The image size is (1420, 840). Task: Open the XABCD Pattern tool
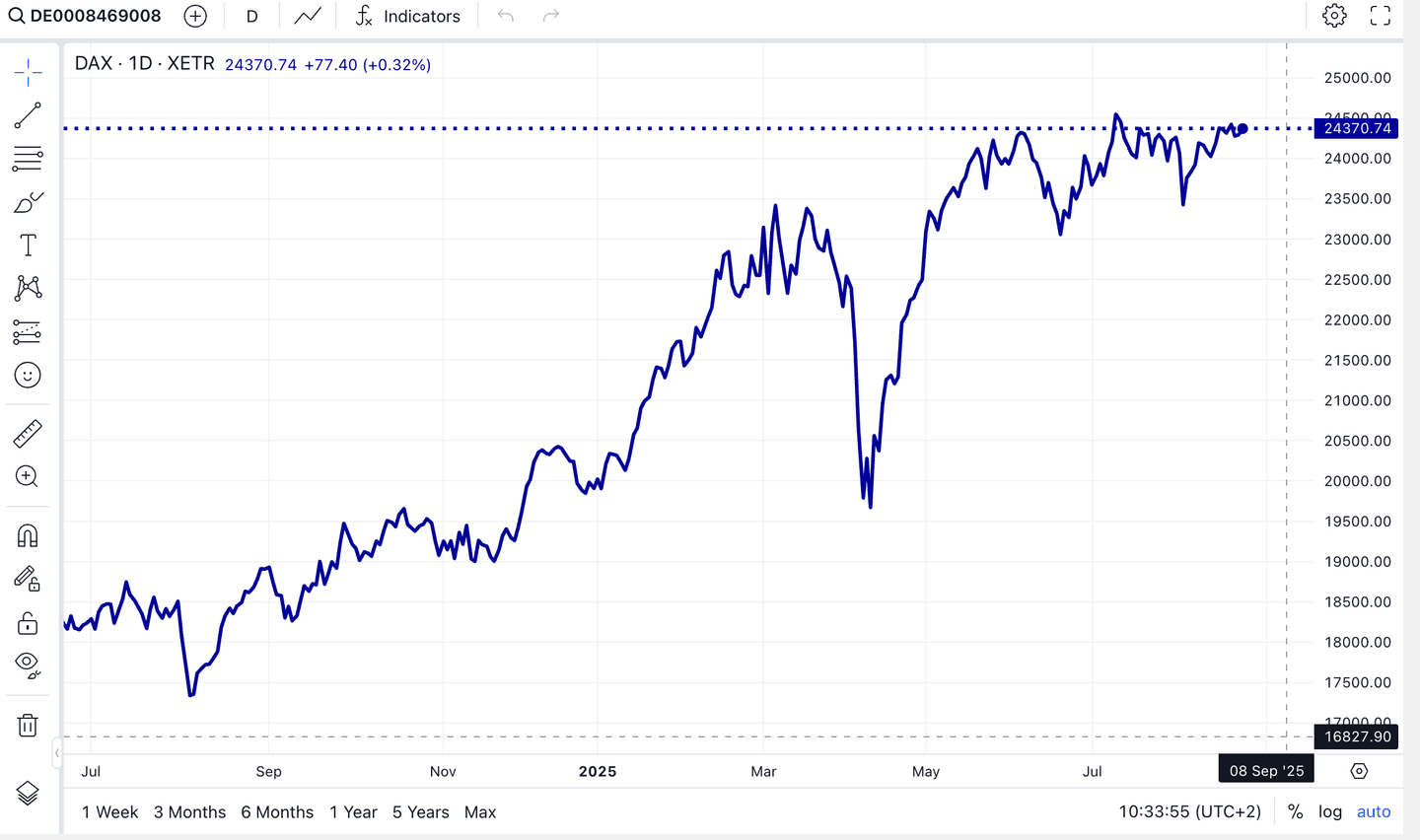[x=27, y=287]
